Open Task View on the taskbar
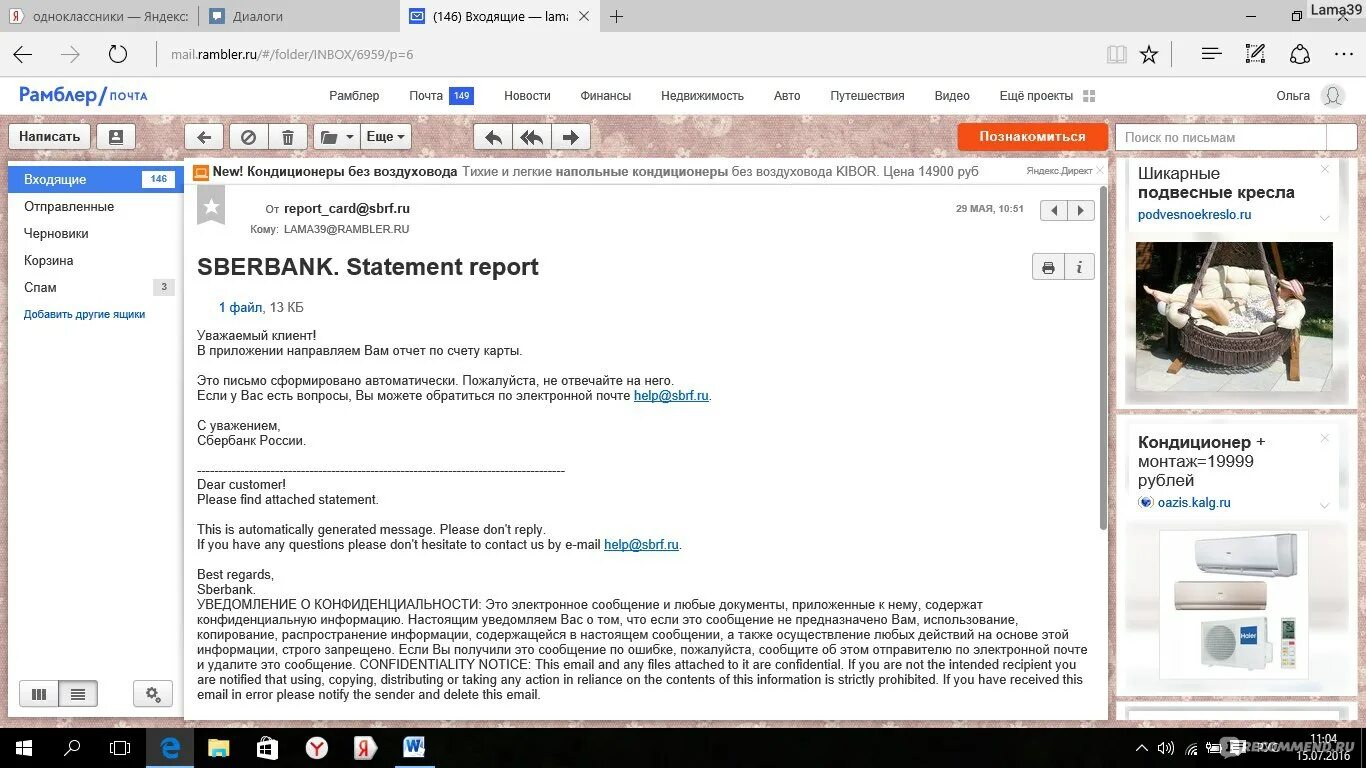Screen dimensions: 1366x768 point(120,747)
